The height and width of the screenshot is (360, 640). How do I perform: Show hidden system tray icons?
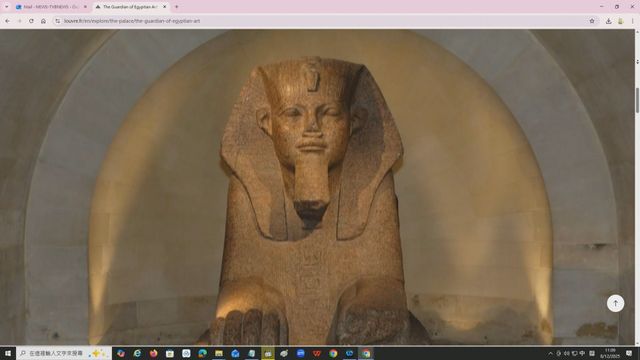click(551, 353)
